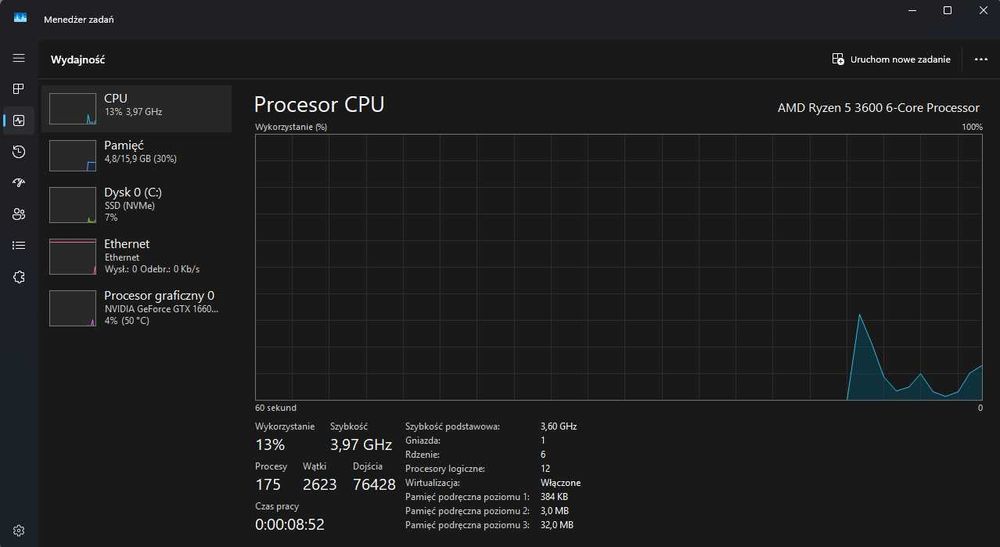
Task: Open the three-dot more options menu
Action: (x=980, y=59)
